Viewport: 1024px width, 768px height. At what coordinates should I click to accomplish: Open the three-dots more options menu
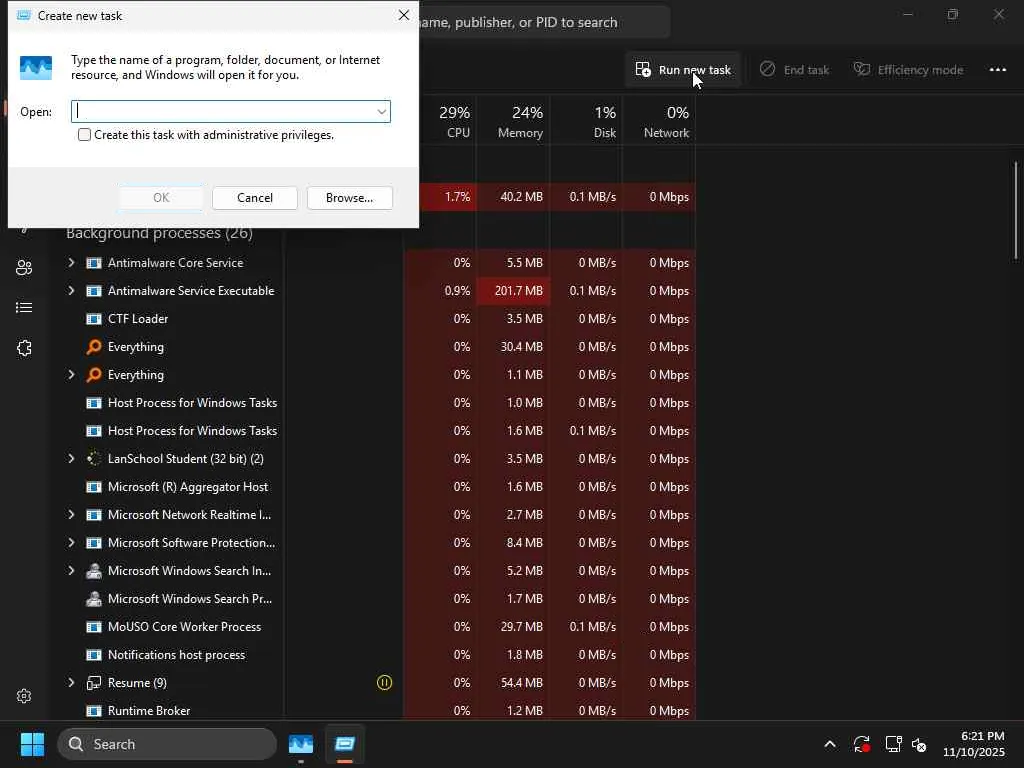997,70
